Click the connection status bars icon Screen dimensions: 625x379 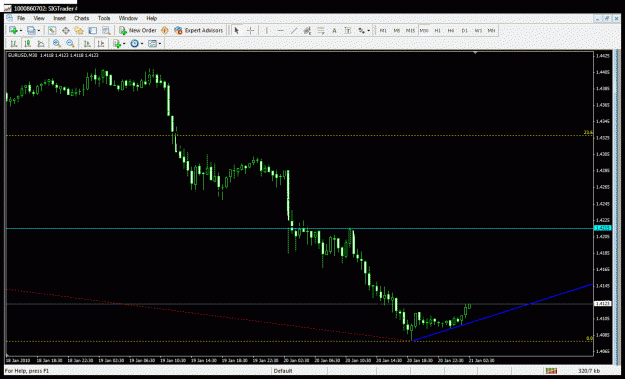(551, 371)
